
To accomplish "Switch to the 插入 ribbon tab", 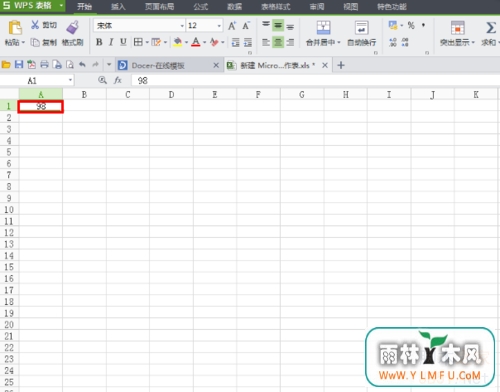I will point(118,7).
